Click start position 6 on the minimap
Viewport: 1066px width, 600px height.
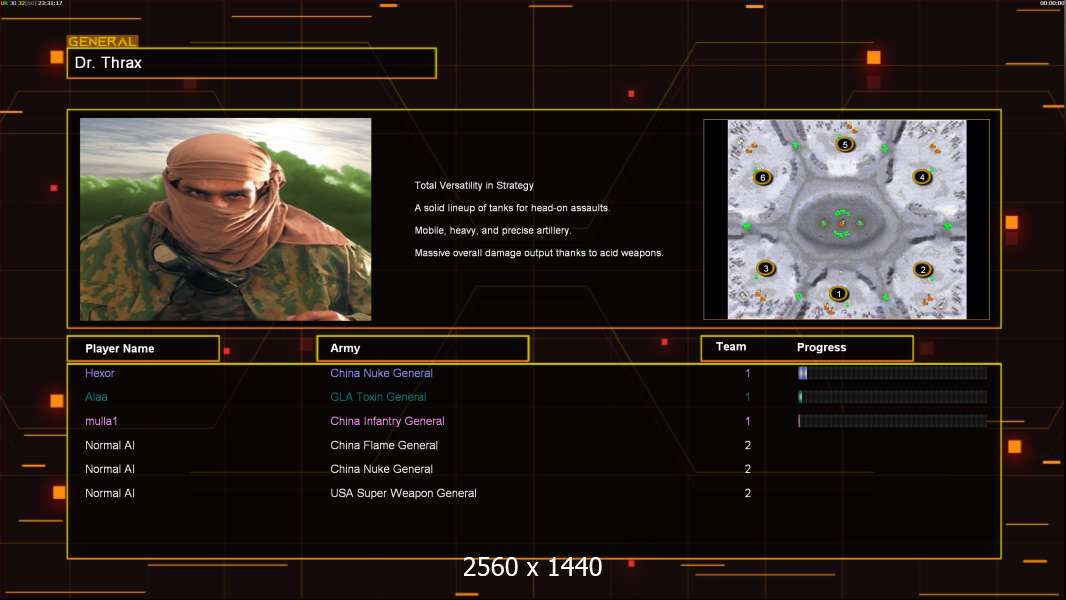point(762,177)
